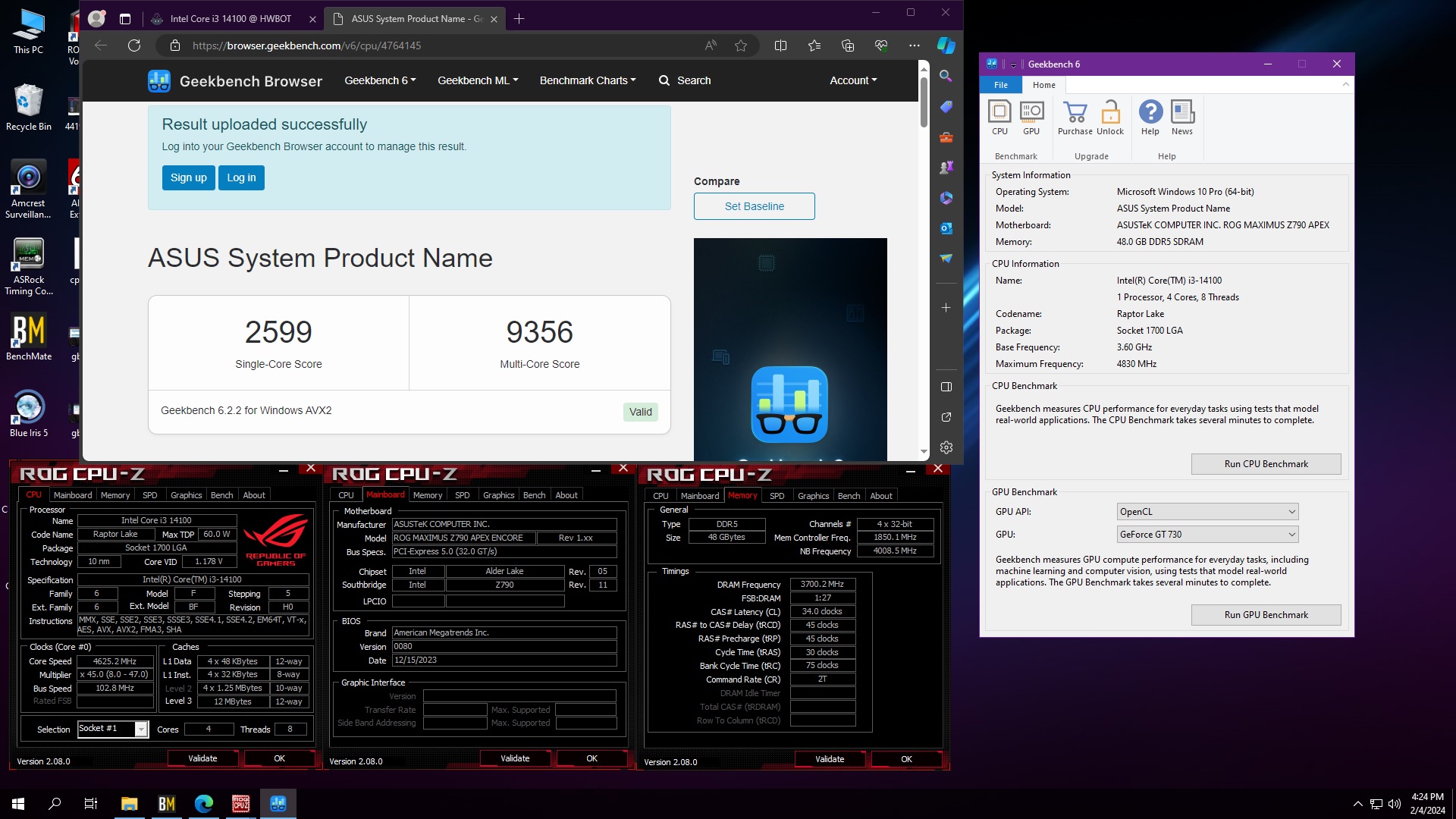Show hidden system tray icons
Screen dimensions: 1456x819
tap(1357, 804)
